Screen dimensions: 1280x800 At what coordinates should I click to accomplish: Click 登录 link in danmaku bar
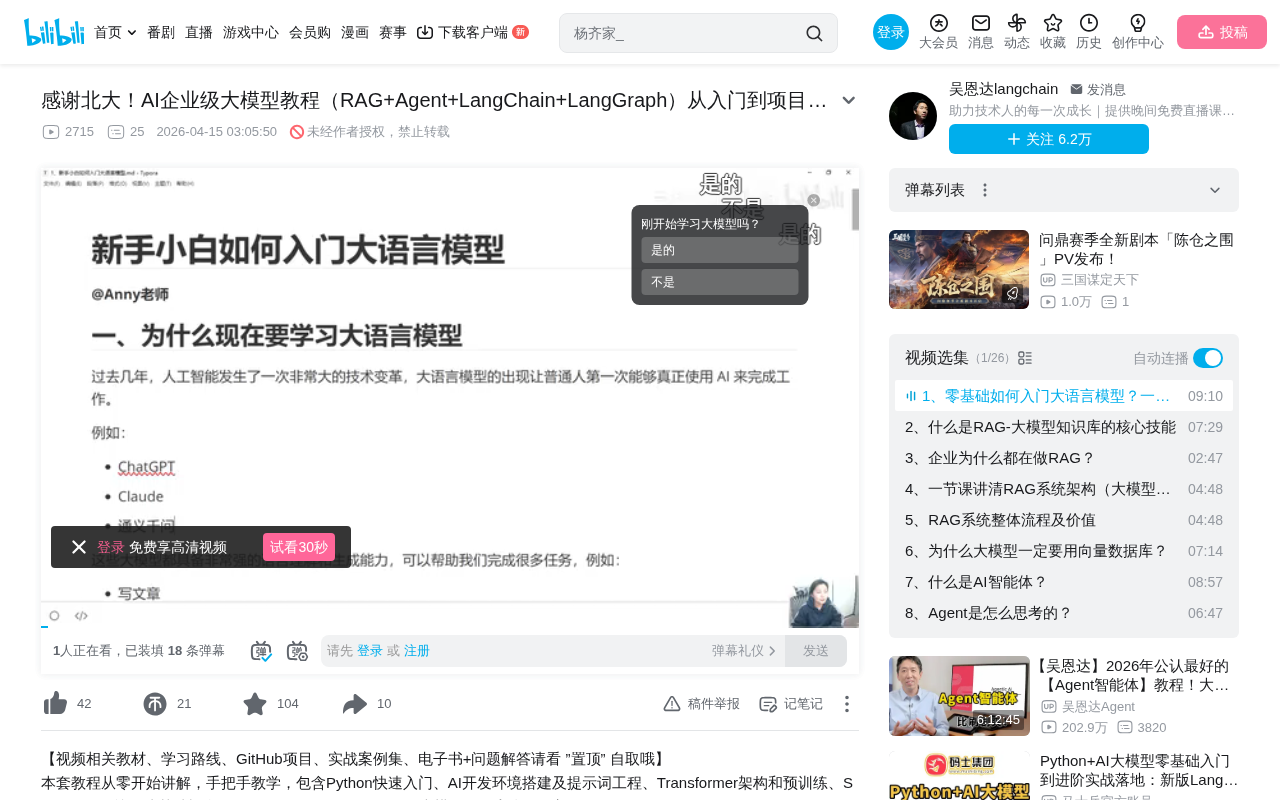coord(370,651)
